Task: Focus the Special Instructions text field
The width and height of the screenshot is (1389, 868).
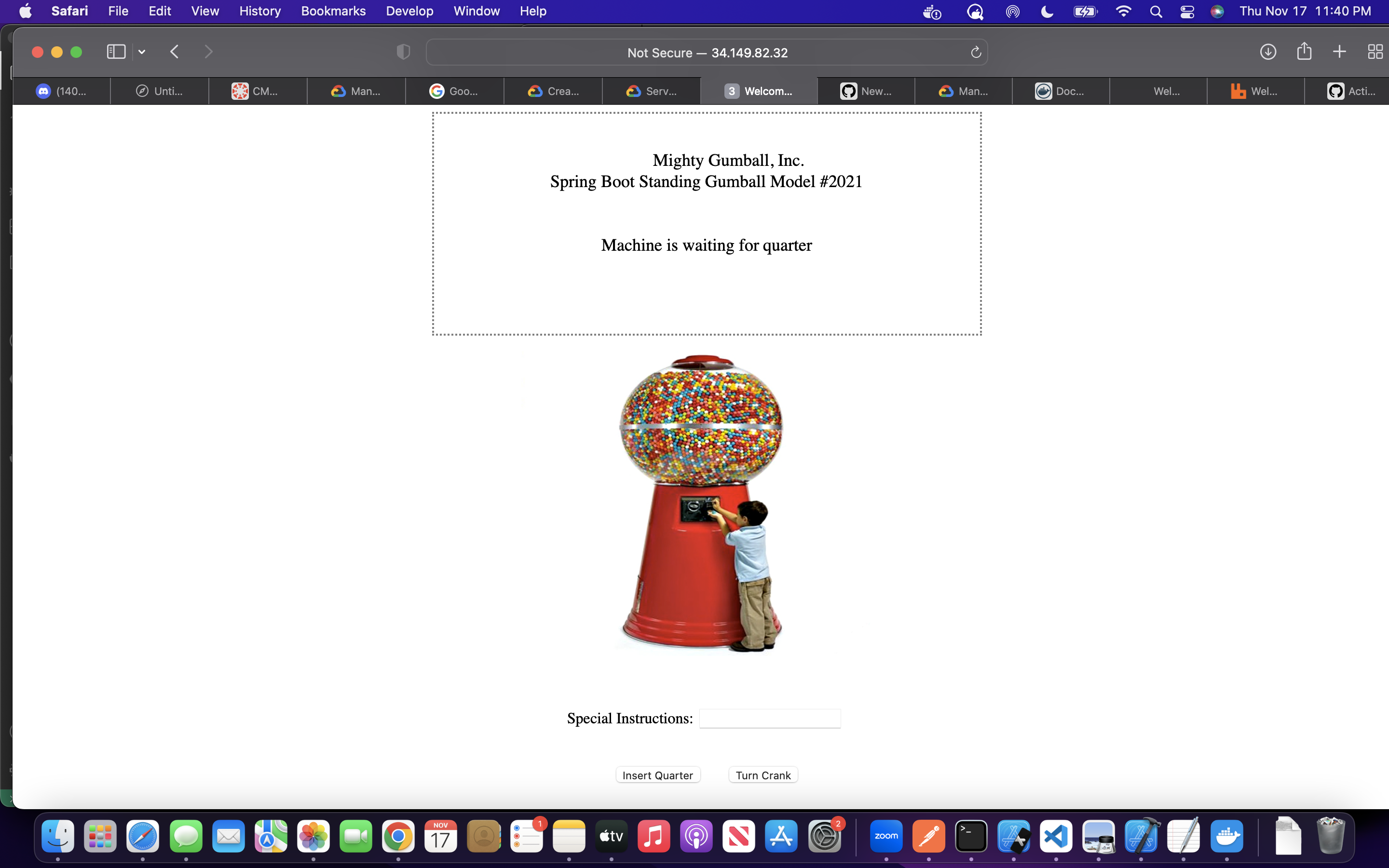Action: pos(770,718)
